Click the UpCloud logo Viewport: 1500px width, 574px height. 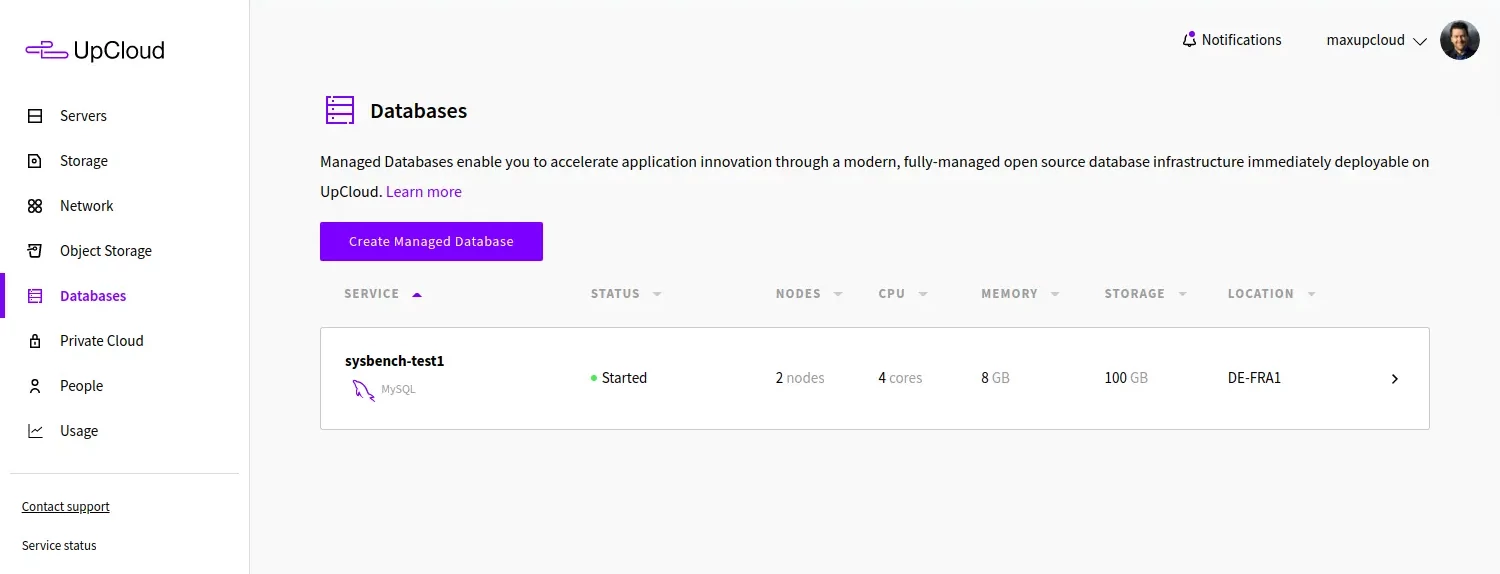(x=95, y=51)
